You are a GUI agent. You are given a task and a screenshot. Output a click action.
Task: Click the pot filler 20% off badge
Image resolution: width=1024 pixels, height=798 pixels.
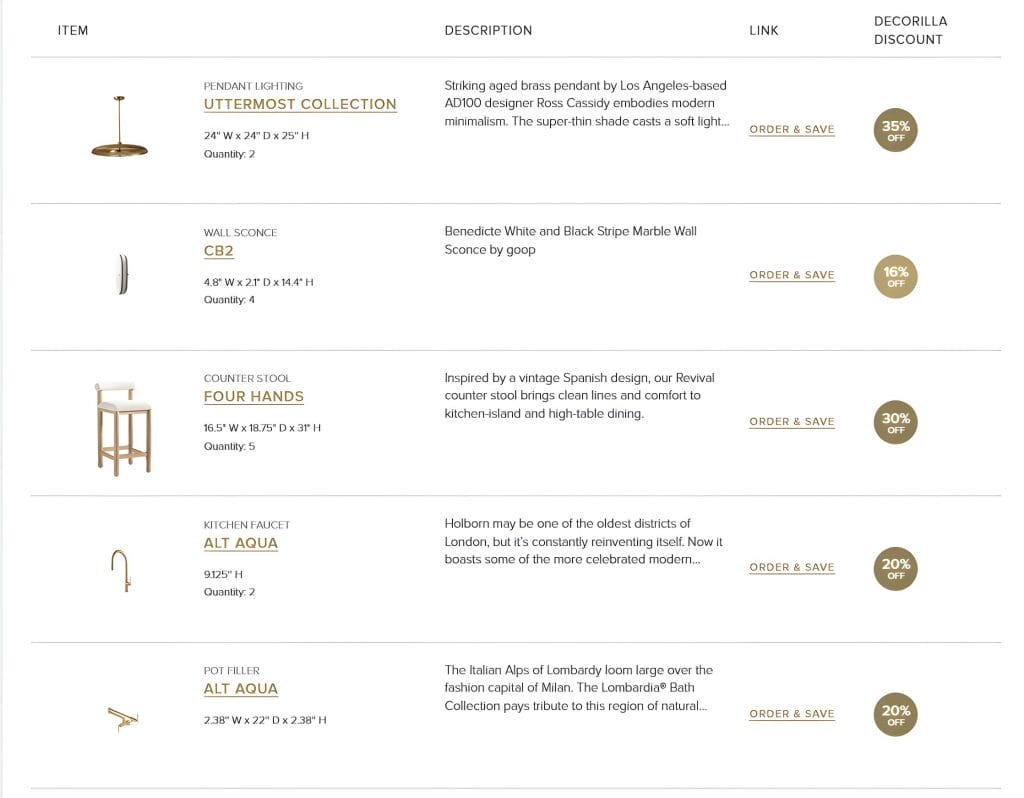click(895, 715)
